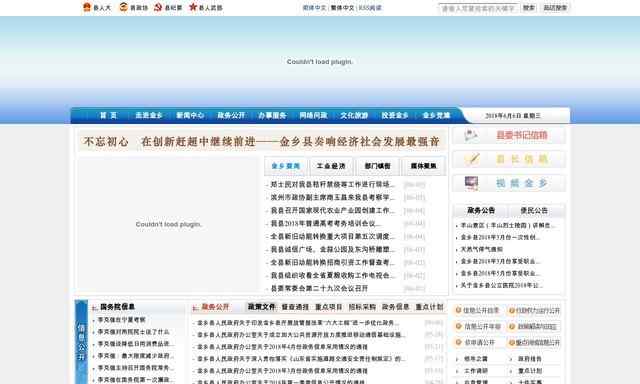Image resolution: width=640 pixels, height=384 pixels.
Task: Open 办事服务 navigation item
Action: pyautogui.click(x=272, y=115)
